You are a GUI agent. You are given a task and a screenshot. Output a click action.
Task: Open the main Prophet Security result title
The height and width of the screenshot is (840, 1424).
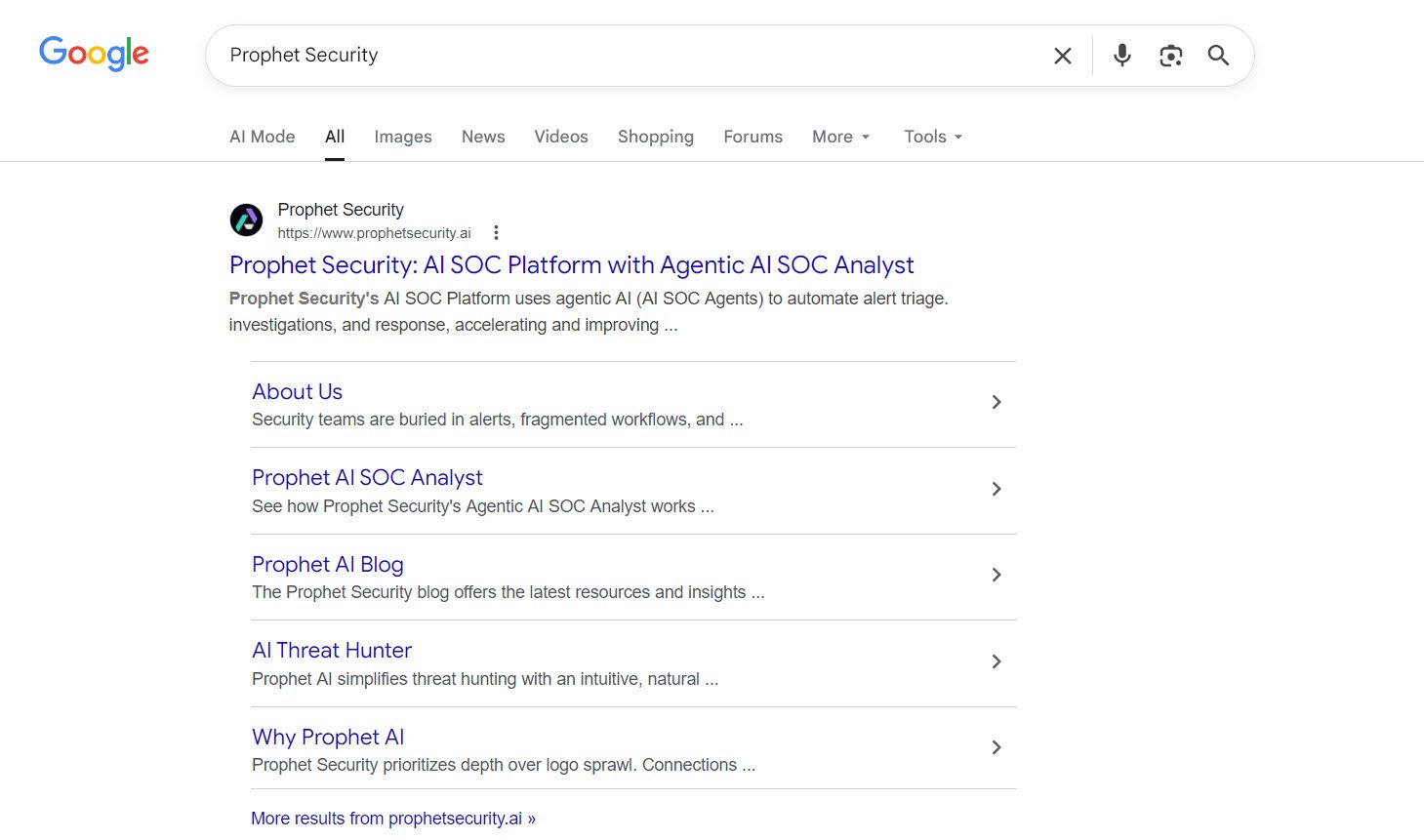pos(571,265)
